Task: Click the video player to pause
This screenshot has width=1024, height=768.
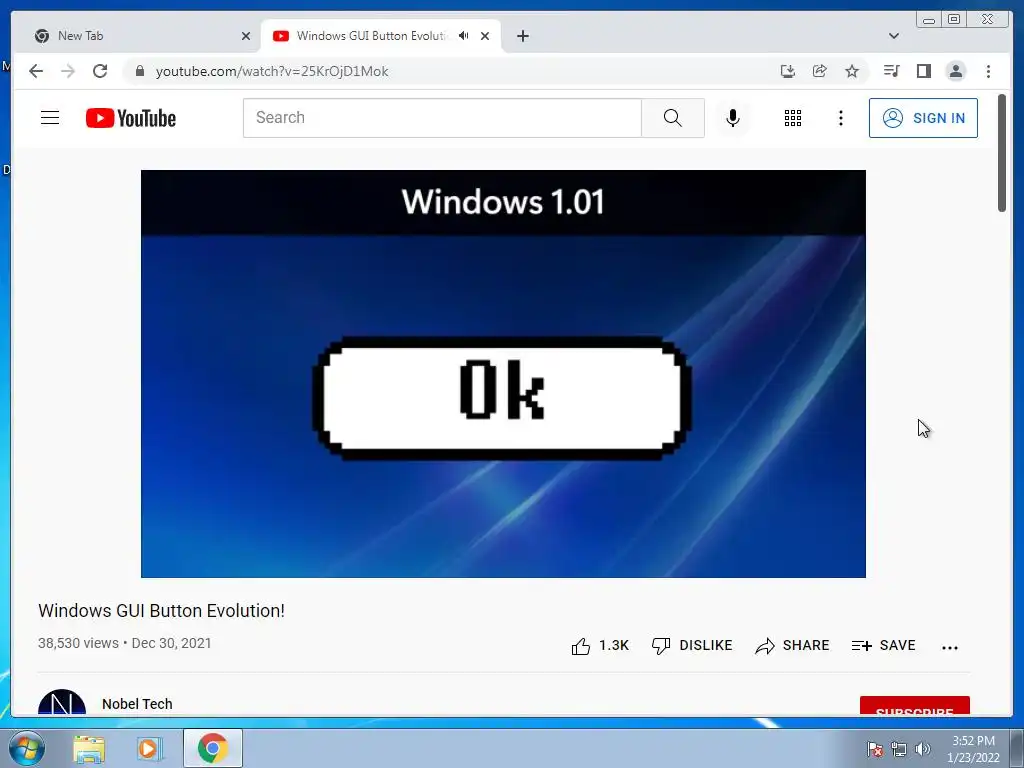Action: [x=503, y=374]
